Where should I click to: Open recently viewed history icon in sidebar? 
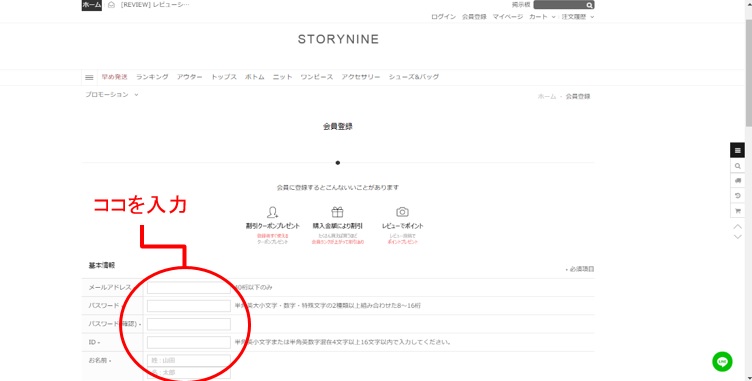(738, 196)
